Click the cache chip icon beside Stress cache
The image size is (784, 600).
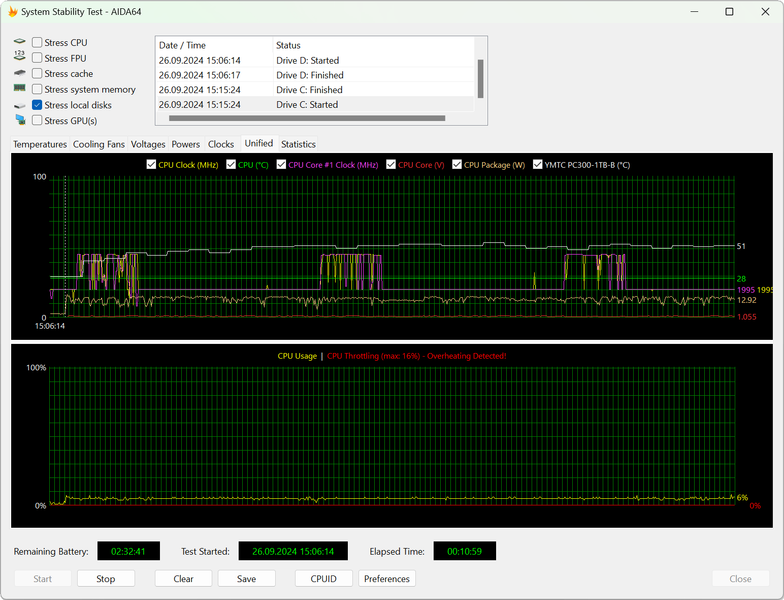coord(19,74)
